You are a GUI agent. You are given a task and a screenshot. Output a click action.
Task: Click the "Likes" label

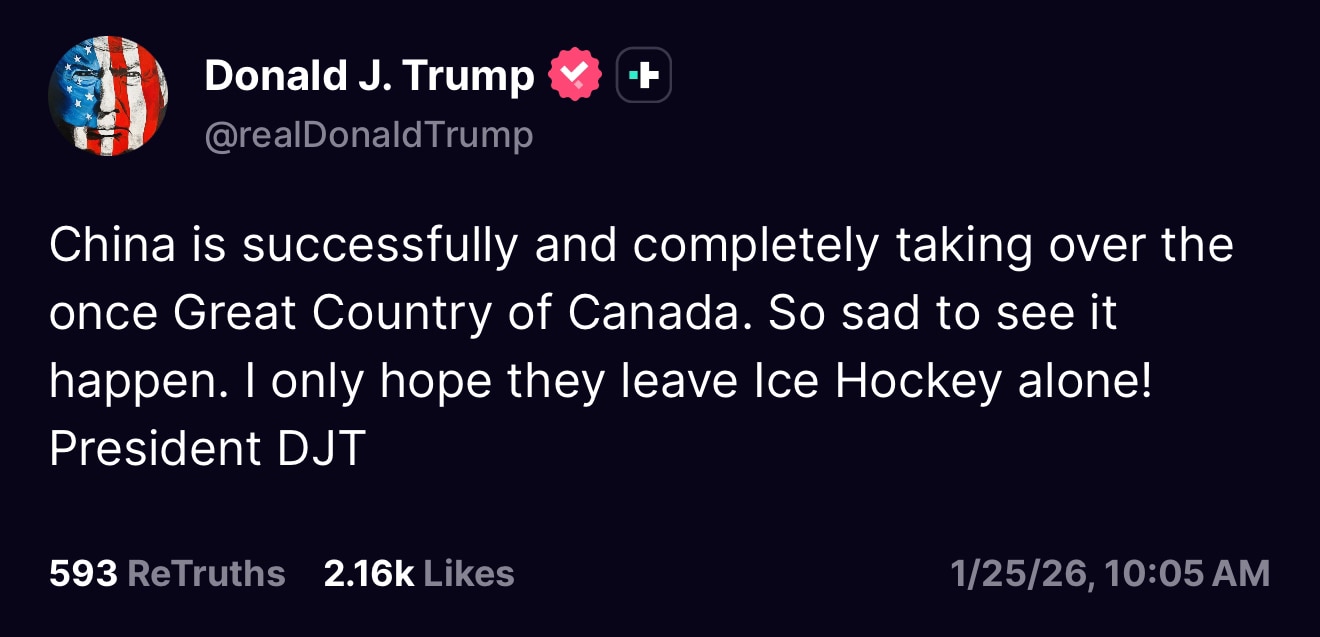coord(469,574)
